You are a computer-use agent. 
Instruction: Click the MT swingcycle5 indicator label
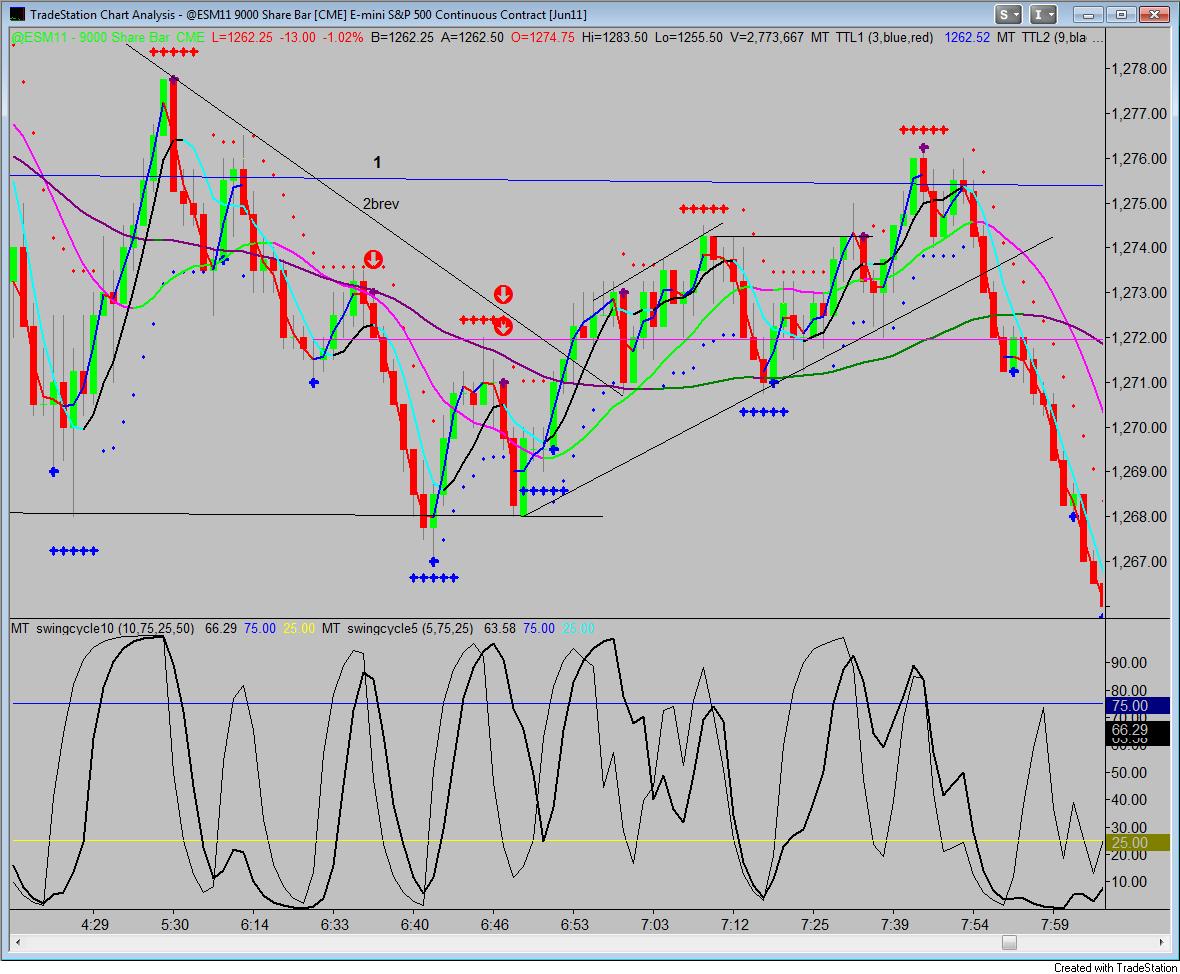[397, 628]
